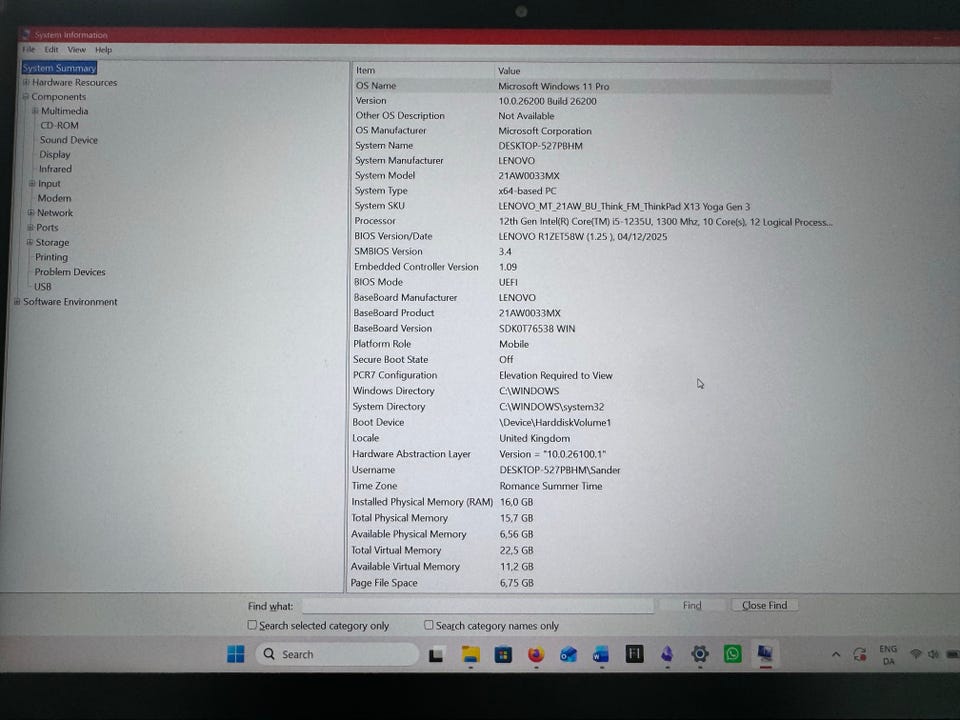The image size is (960, 720).
Task: Expand the Input node
Action: [32, 183]
